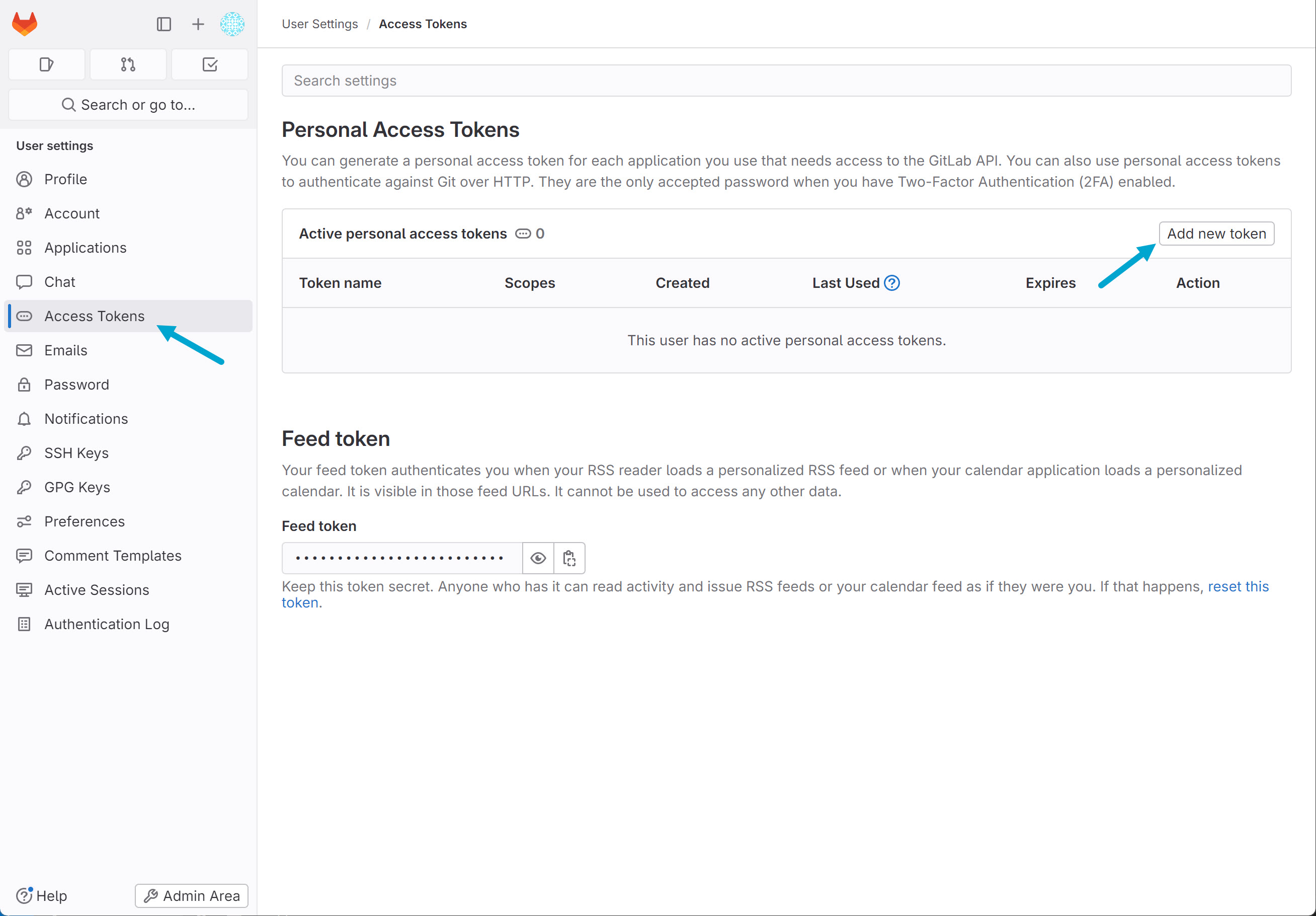Click Search or go to box

coord(128,105)
